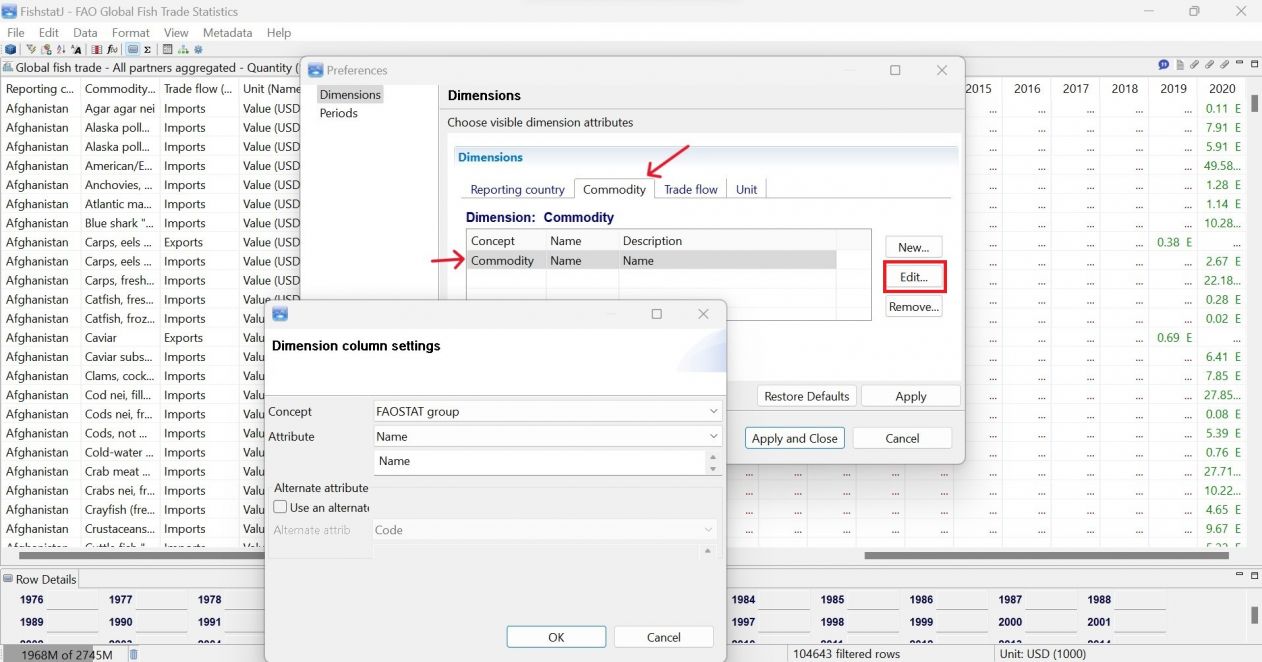Click Cancel in the Preferences dialog

pos(902,438)
